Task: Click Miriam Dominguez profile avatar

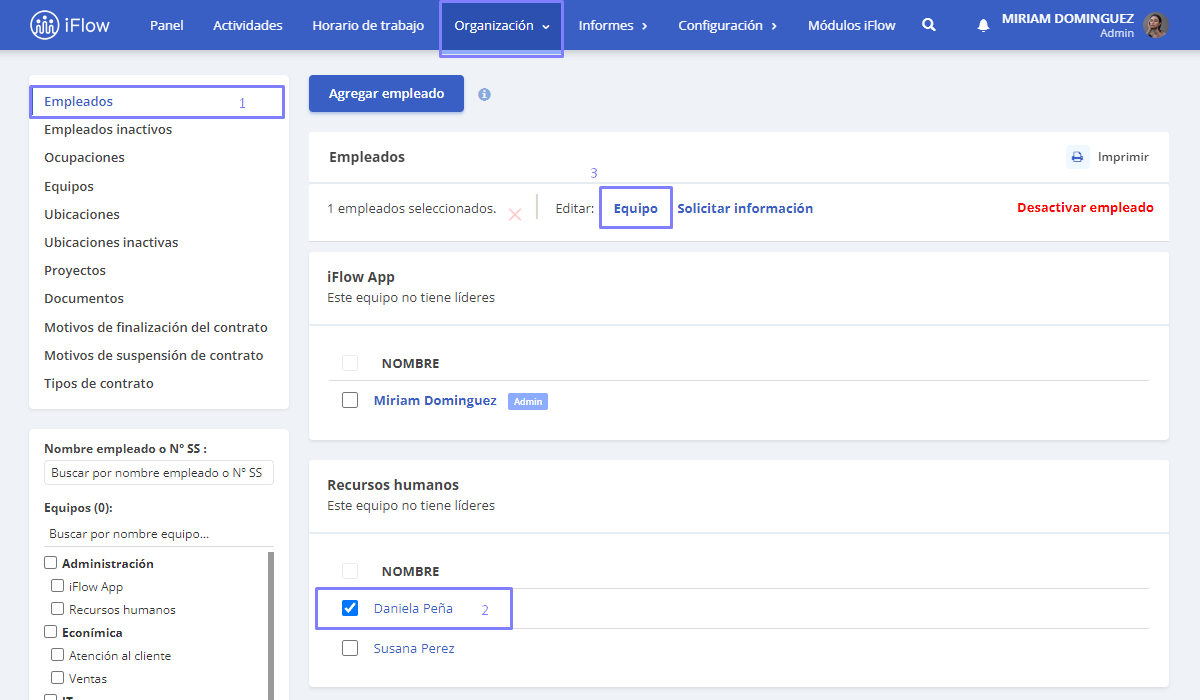Action: tap(1156, 25)
